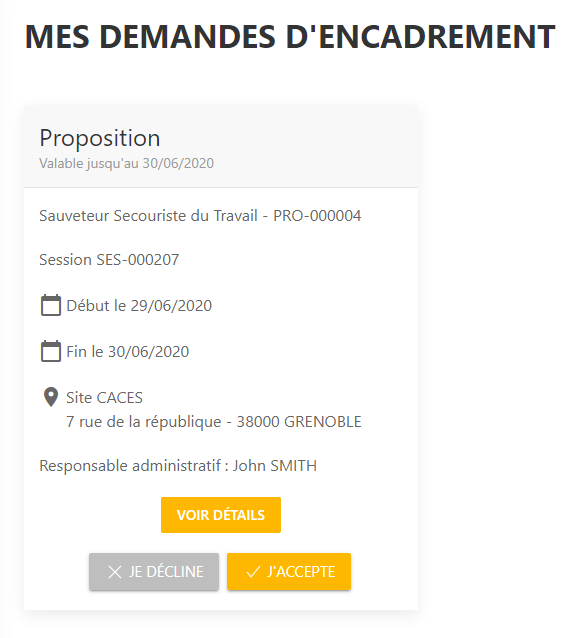Click the checkmark icon on J'accepte
The image size is (573, 638).
click(x=253, y=572)
